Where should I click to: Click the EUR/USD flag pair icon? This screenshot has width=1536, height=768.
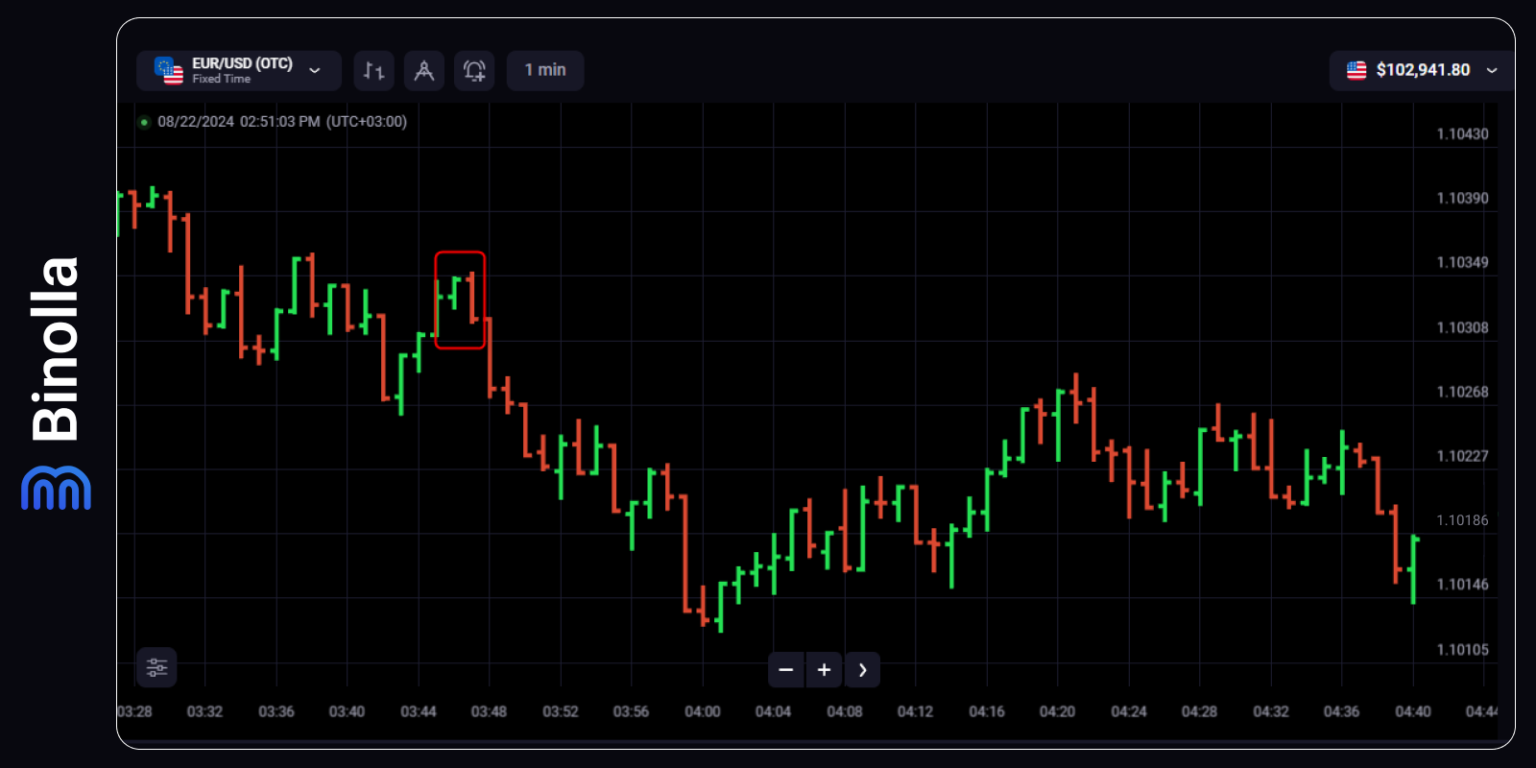168,70
